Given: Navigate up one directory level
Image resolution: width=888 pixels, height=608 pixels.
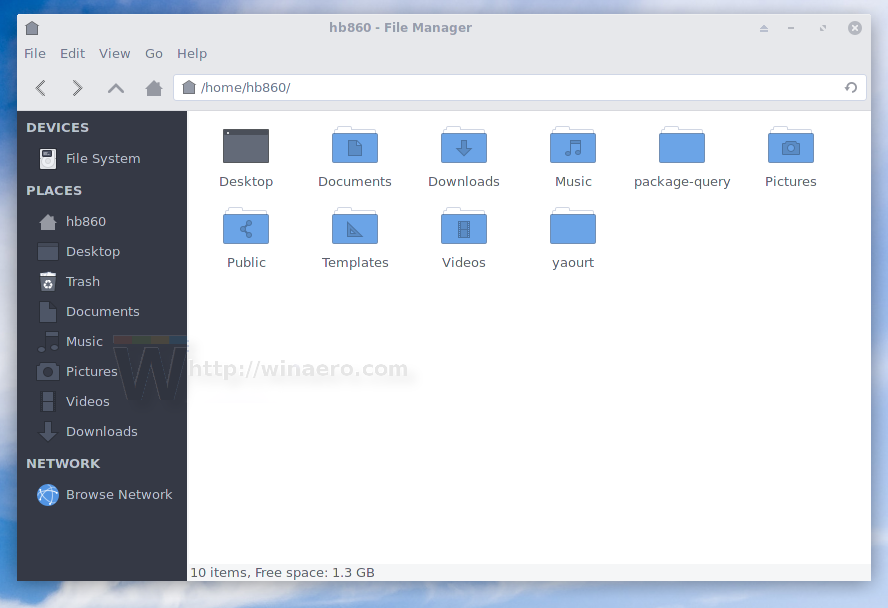Looking at the screenshot, I should pyautogui.click(x=115, y=88).
